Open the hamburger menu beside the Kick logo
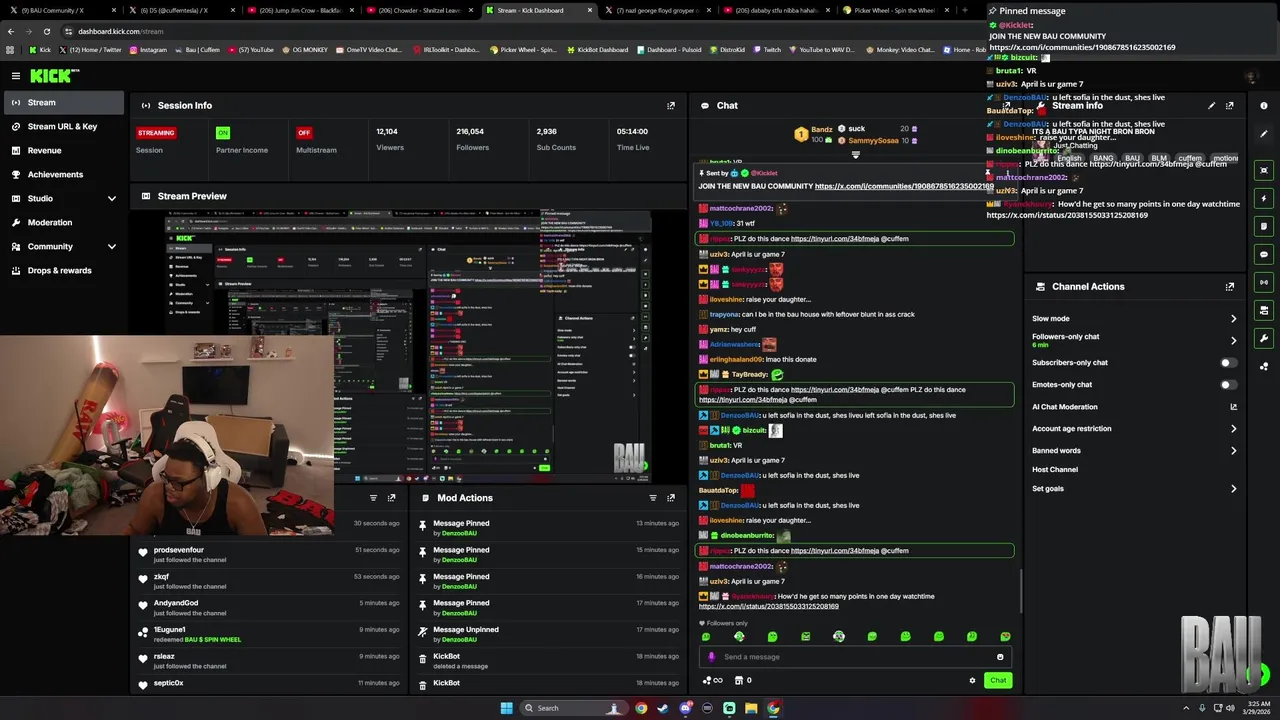 tap(15, 76)
